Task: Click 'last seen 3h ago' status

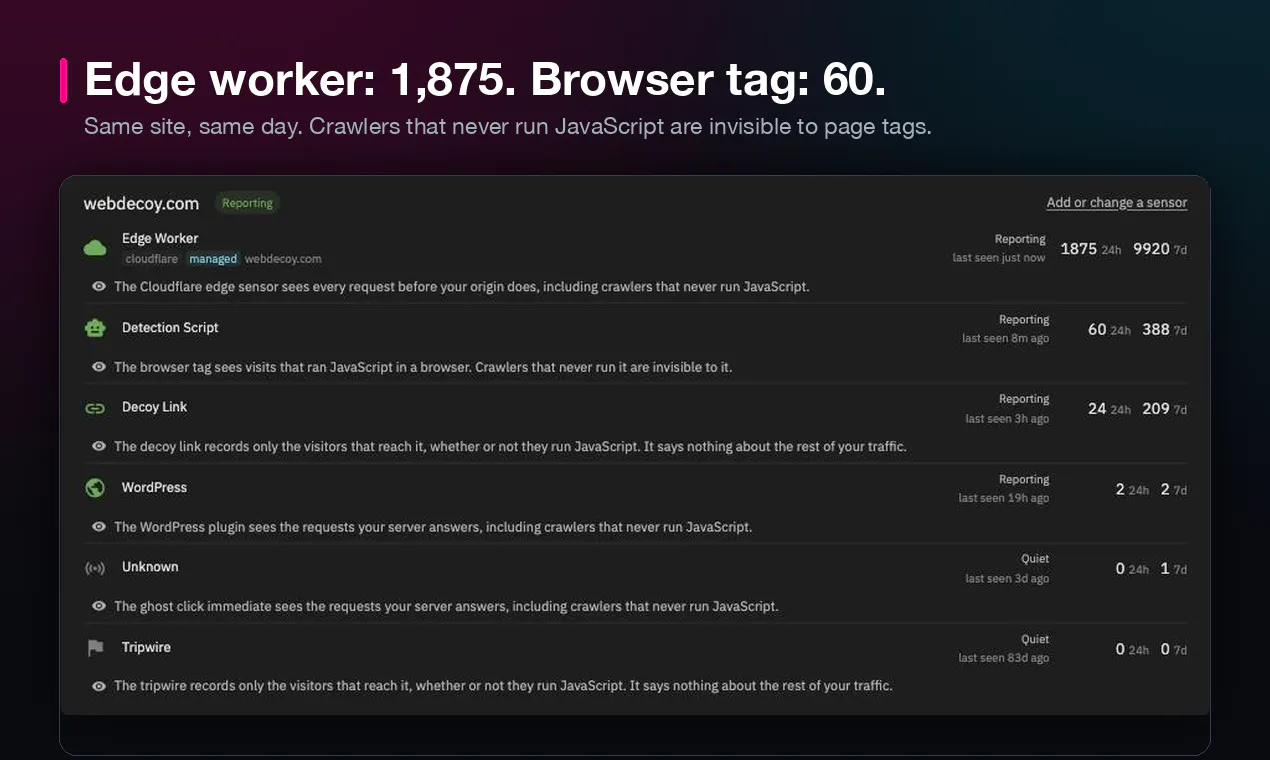Action: pyautogui.click(x=1007, y=419)
